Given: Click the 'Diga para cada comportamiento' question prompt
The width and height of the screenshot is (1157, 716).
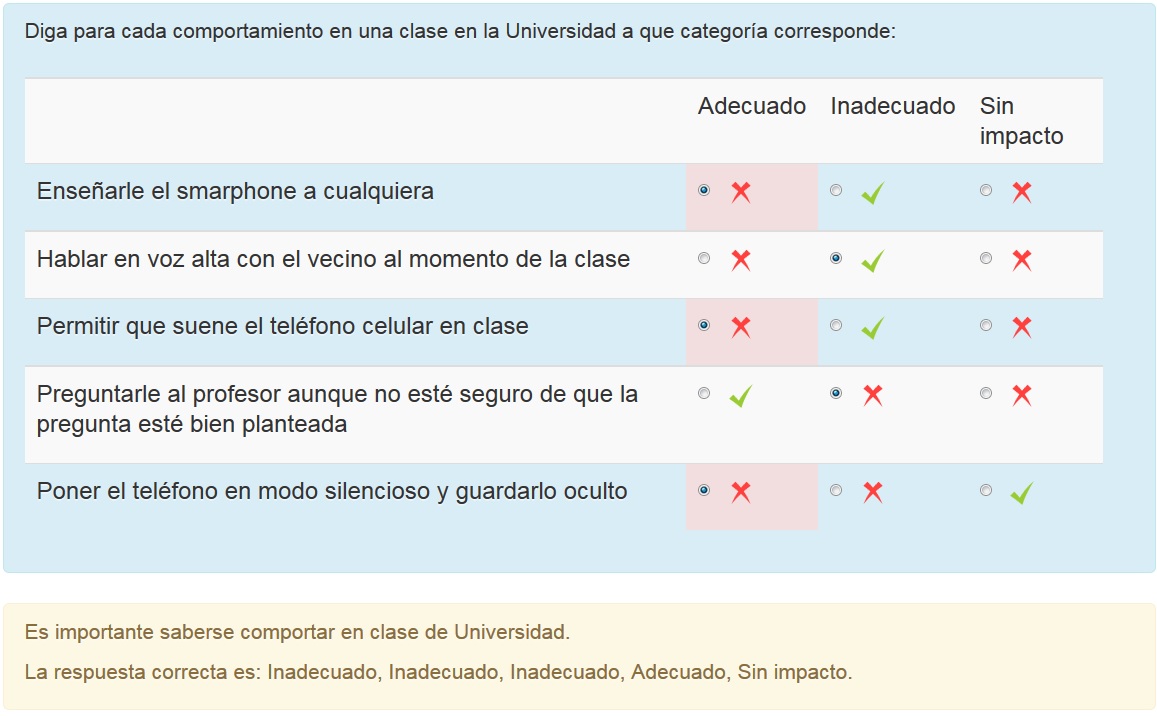Looking at the screenshot, I should [x=460, y=31].
